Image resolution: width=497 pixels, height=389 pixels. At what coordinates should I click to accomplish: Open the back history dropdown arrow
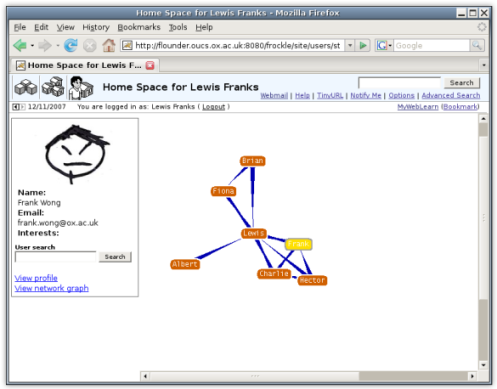tap(32, 45)
